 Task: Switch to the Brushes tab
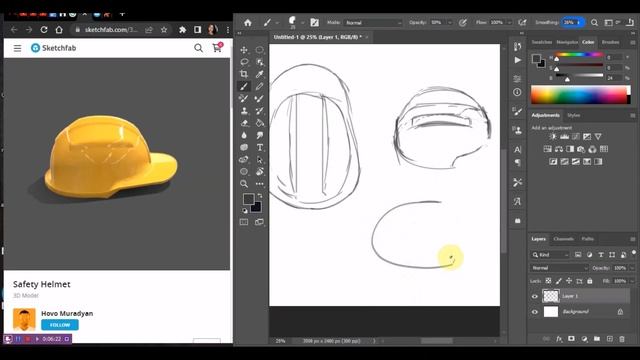coord(610,42)
